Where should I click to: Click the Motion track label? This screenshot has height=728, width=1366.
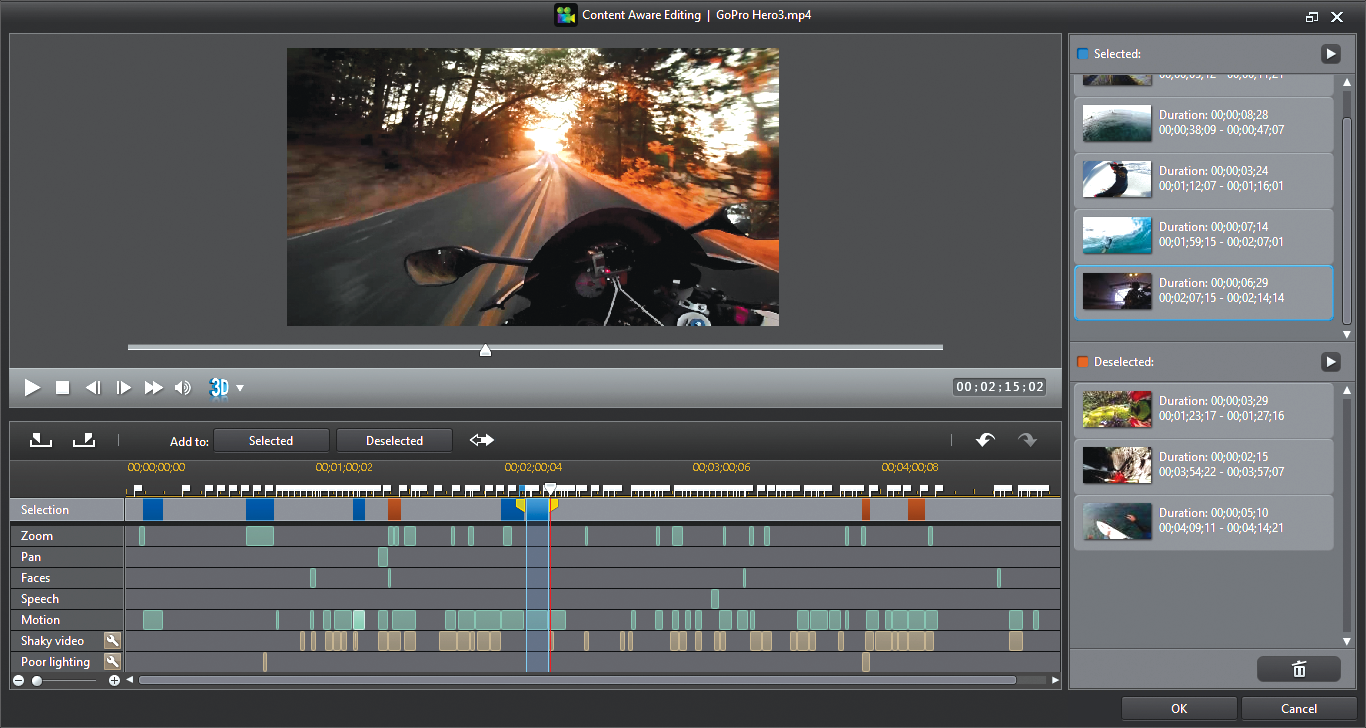click(x=40, y=619)
